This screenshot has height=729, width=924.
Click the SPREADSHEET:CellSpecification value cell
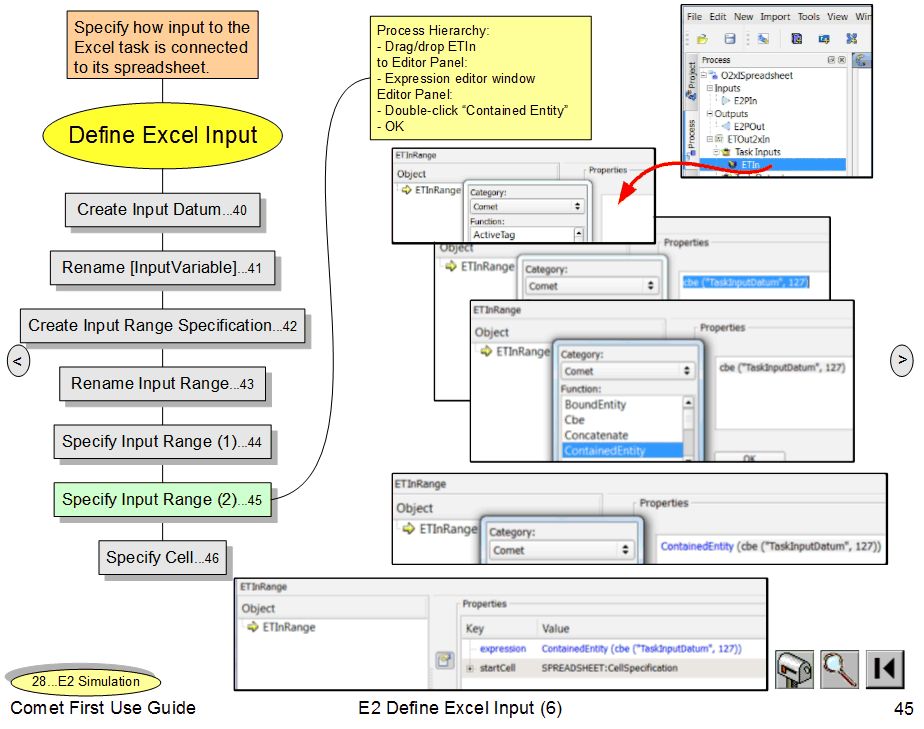click(609, 668)
